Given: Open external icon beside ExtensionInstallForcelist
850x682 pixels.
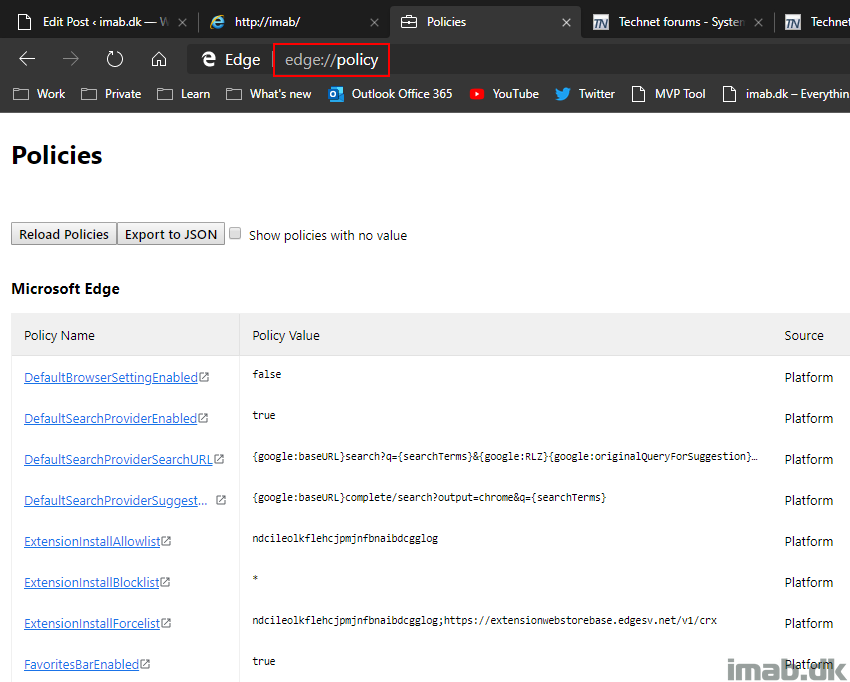Looking at the screenshot, I should click(x=166, y=623).
